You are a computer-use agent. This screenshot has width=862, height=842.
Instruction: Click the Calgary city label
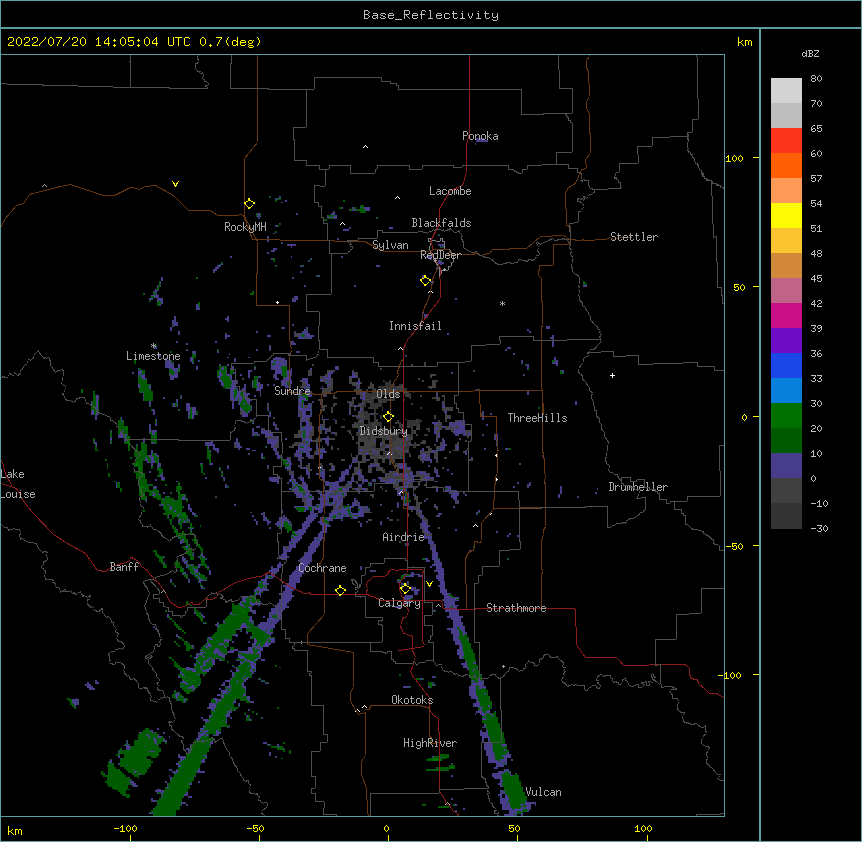[x=400, y=603]
